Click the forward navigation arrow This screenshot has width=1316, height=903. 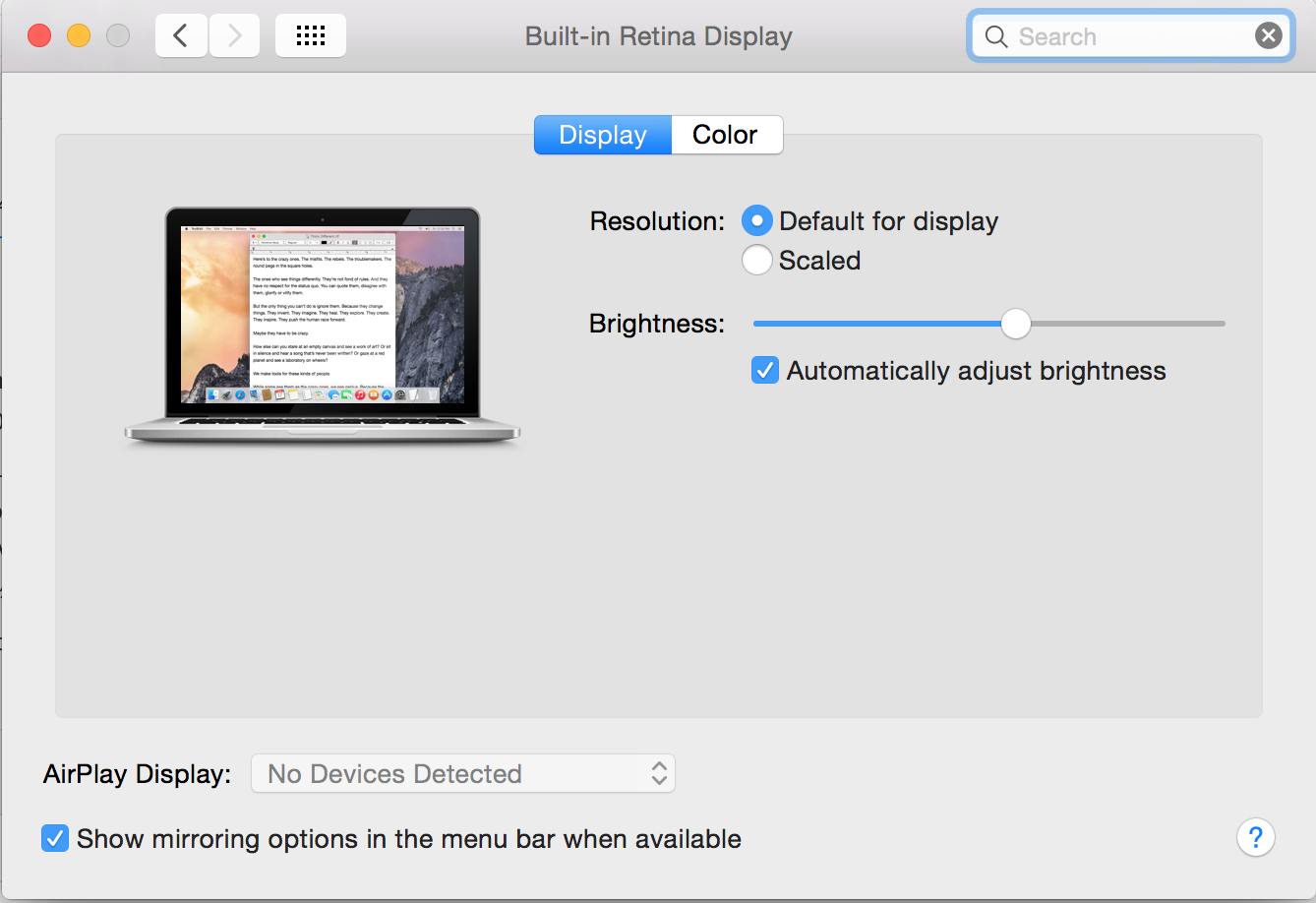tap(234, 36)
